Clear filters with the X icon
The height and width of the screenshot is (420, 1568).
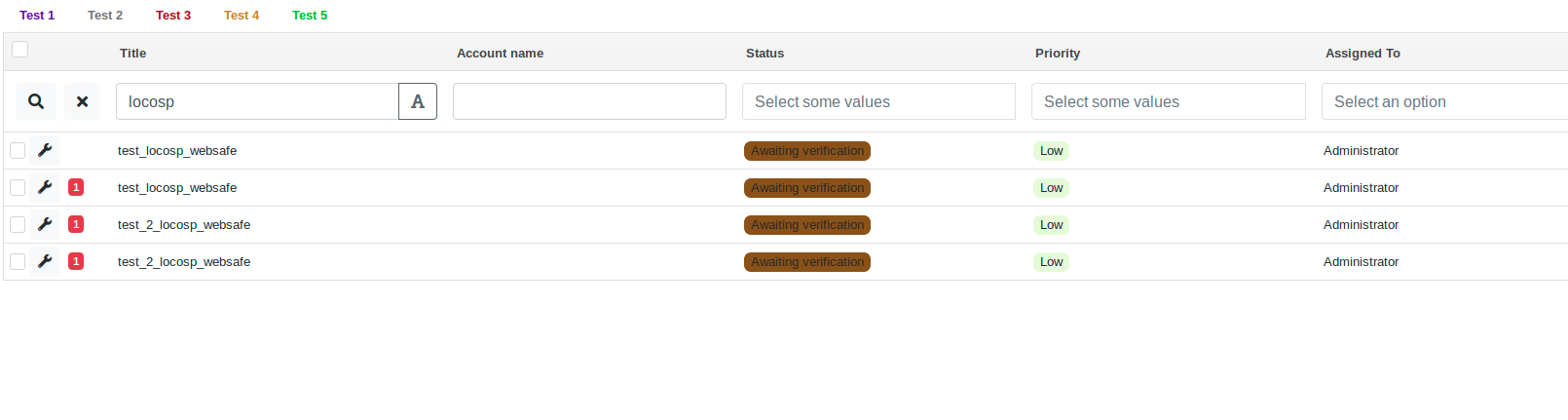82,101
